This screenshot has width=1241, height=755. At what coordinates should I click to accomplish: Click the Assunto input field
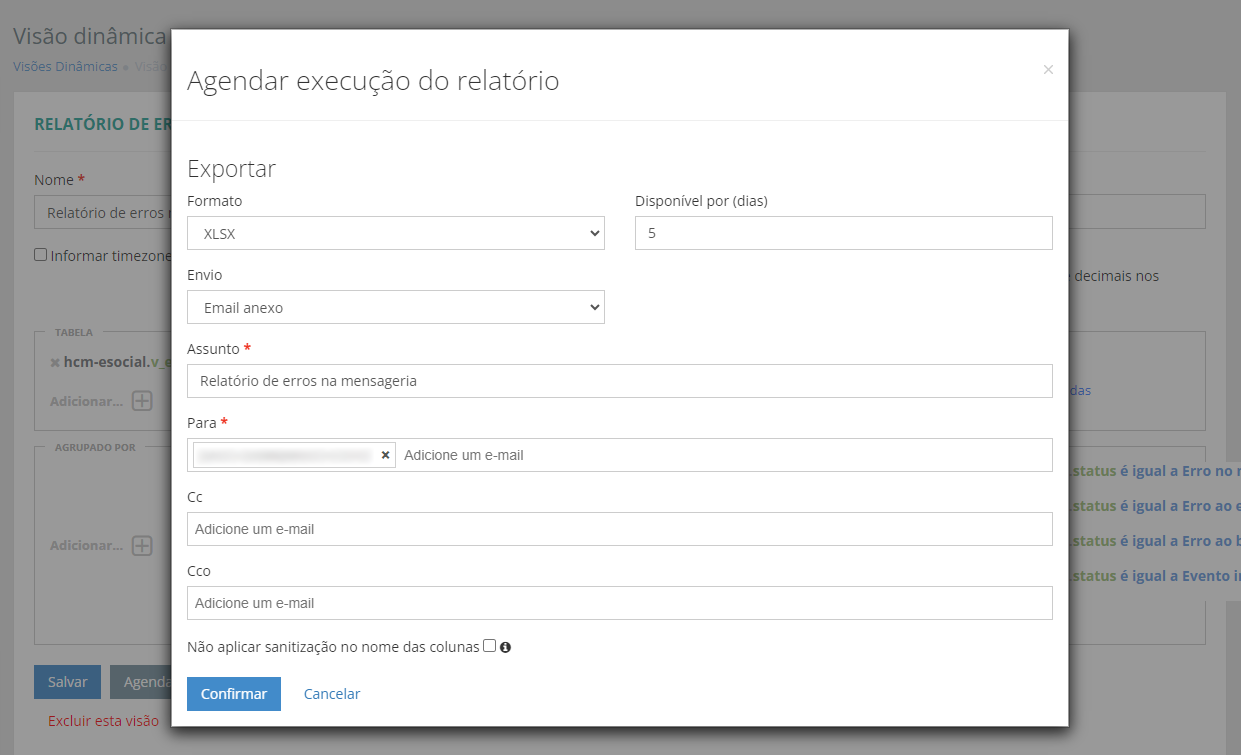pyautogui.click(x=620, y=381)
